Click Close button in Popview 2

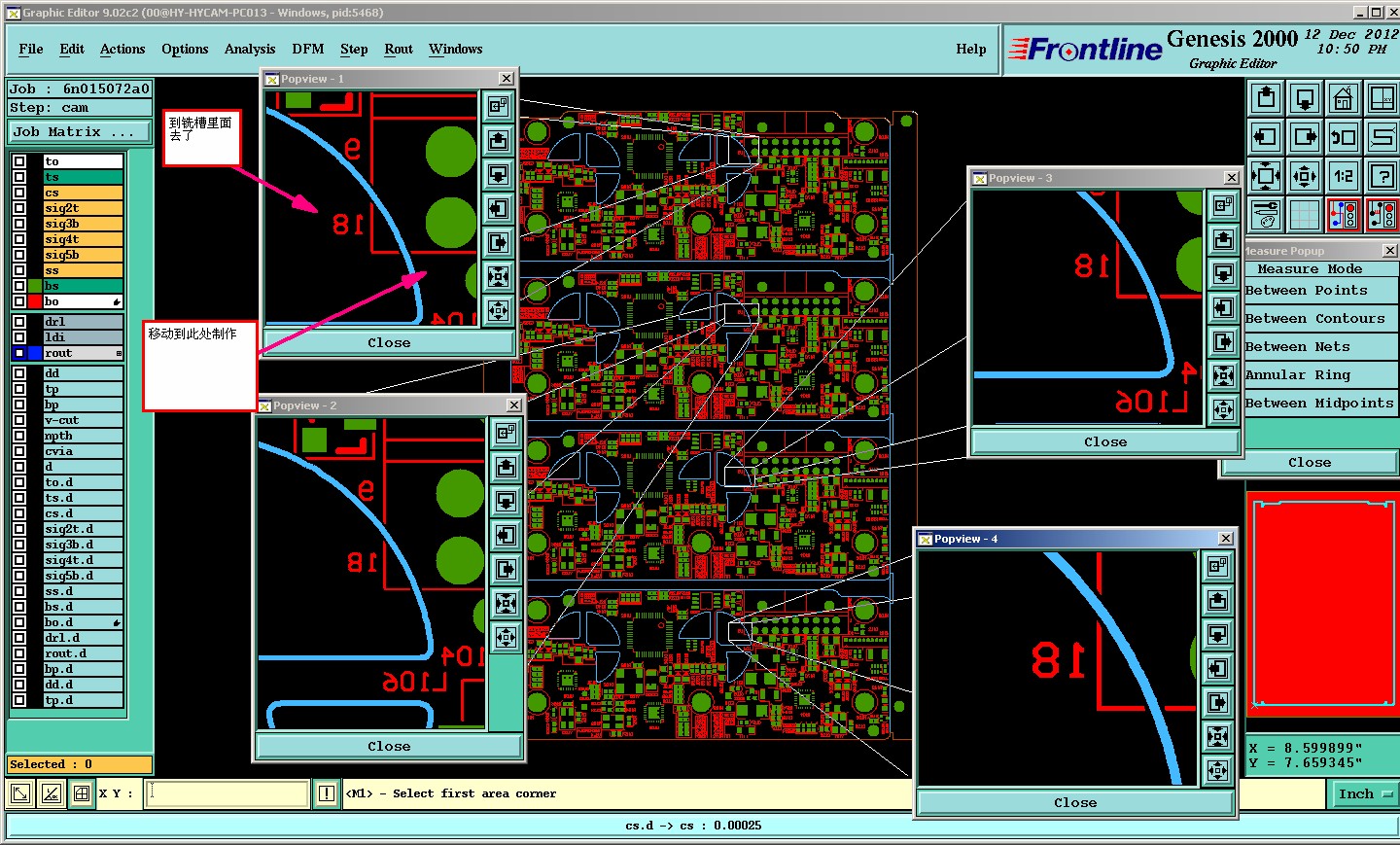point(389,746)
